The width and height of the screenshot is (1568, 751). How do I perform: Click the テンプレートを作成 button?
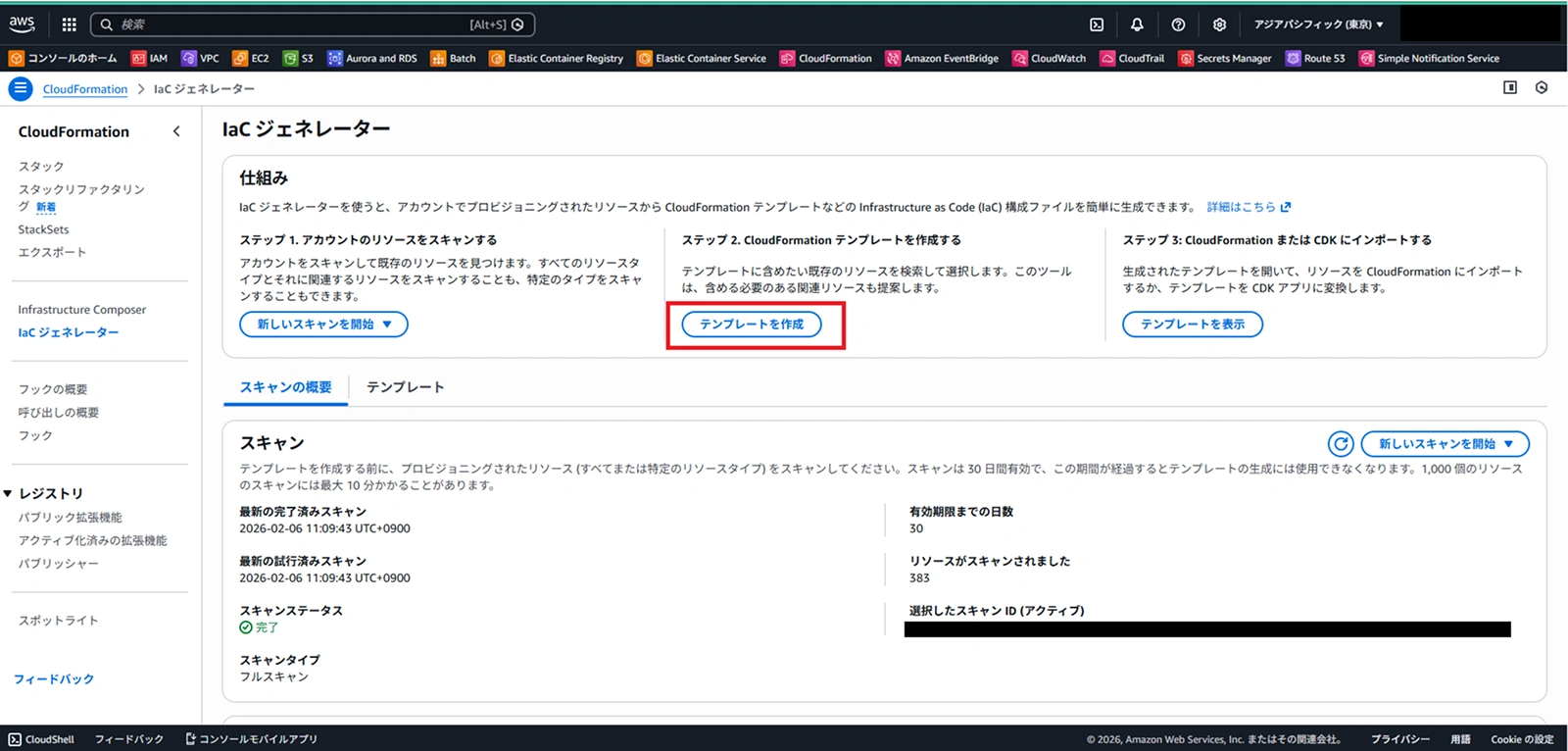tap(752, 325)
